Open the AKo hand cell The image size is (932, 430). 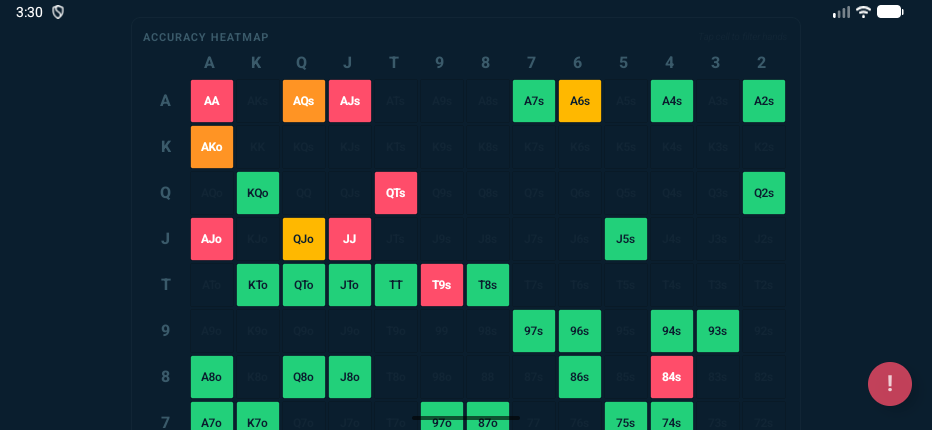[212, 147]
